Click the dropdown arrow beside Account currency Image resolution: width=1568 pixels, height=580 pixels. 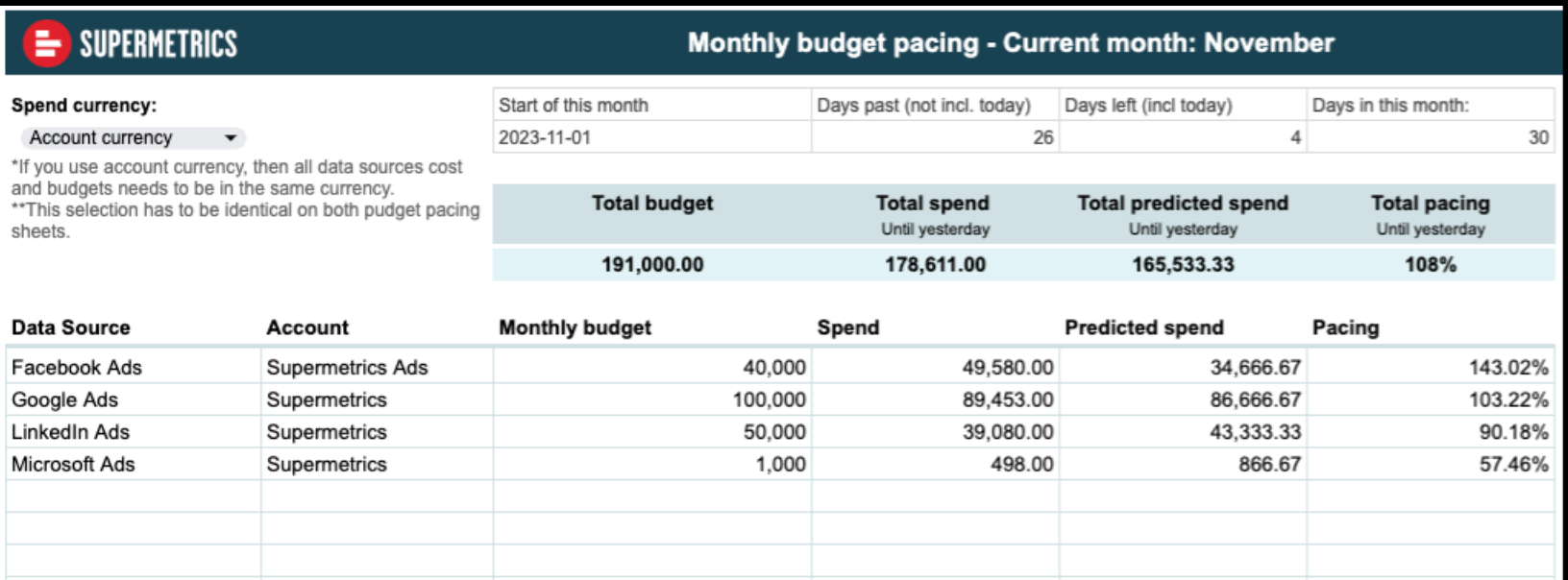(x=231, y=138)
